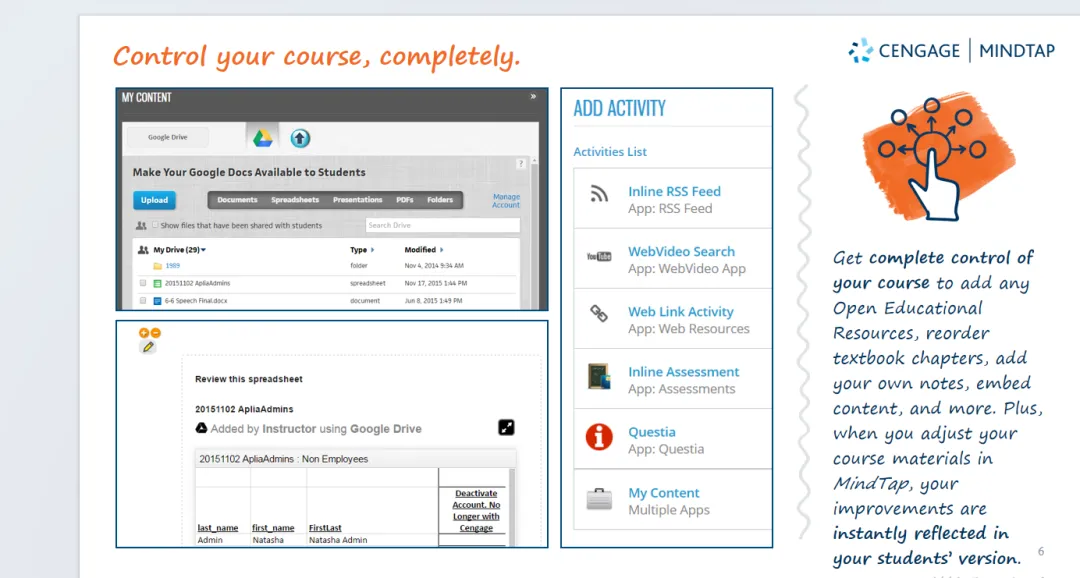Check the box for 20151102 ApliaAdmins file
The height and width of the screenshot is (578, 1080).
click(143, 283)
